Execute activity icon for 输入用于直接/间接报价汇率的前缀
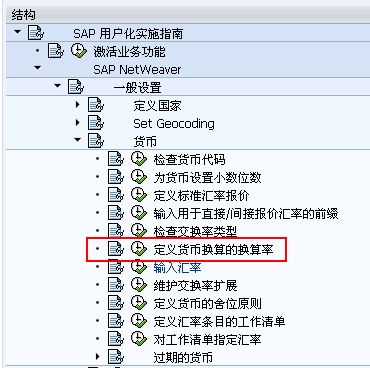The image size is (370, 368). (139, 213)
